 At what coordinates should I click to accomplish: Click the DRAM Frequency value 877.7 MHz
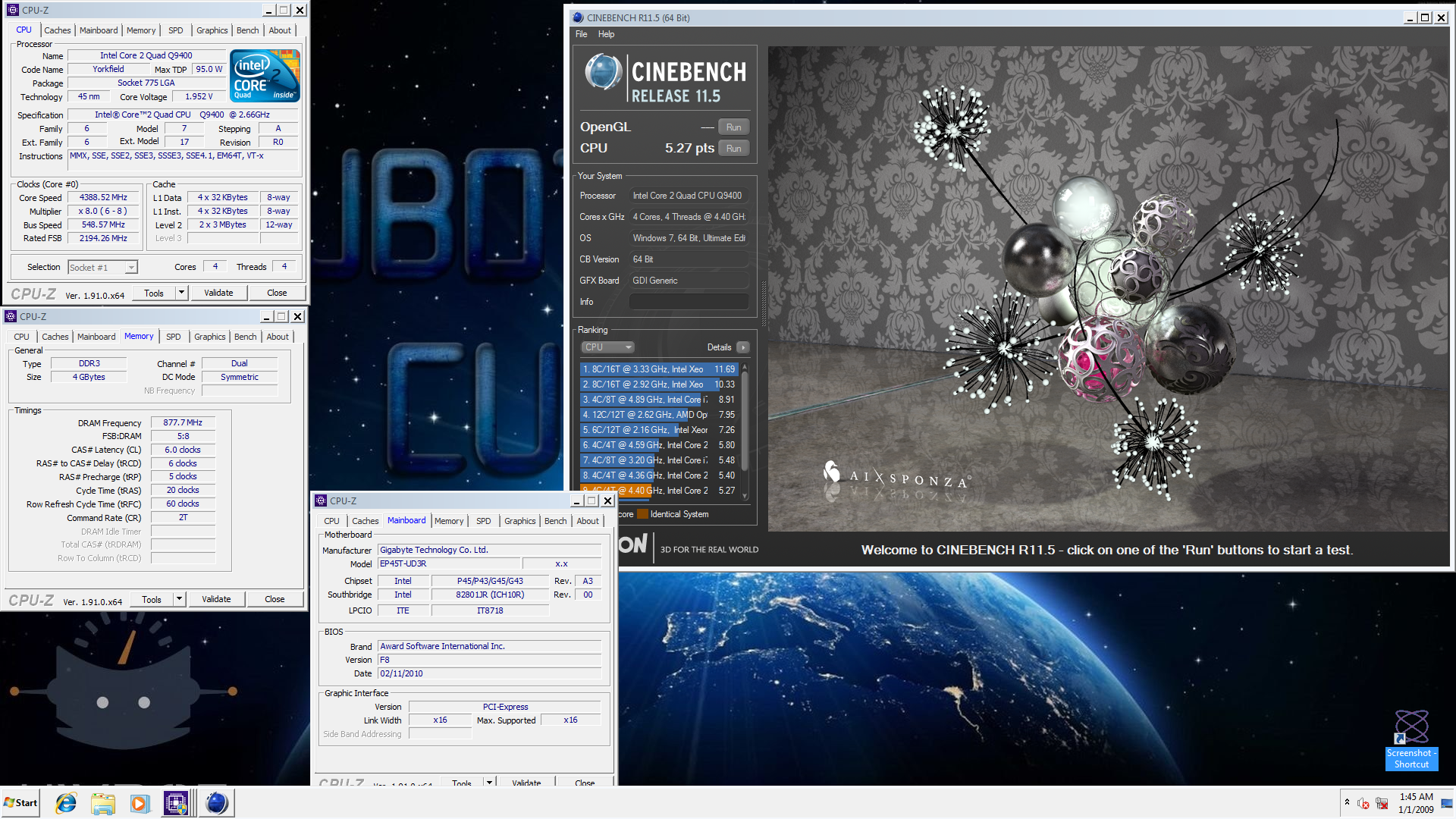(x=183, y=423)
